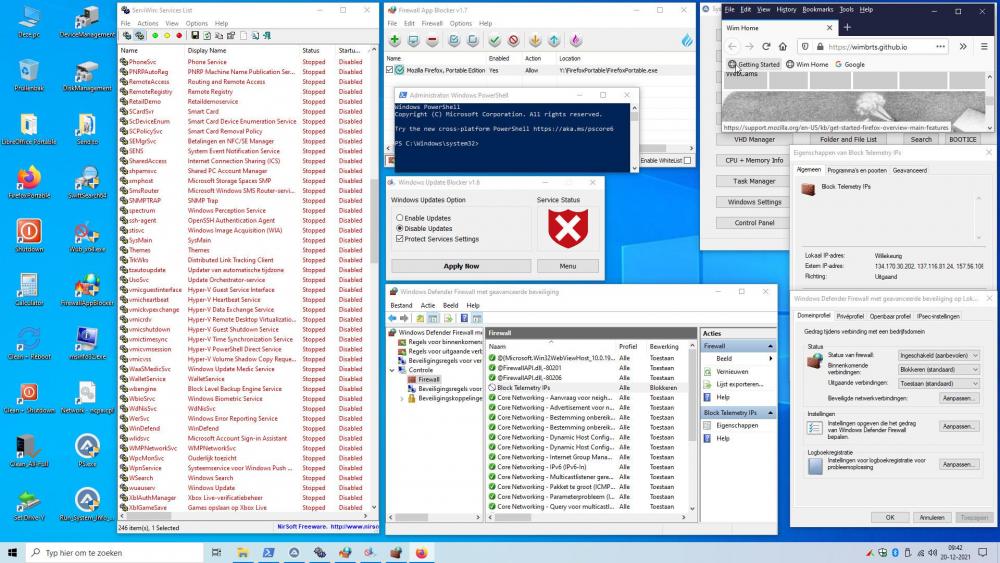This screenshot has height=563, width=1000.
Task: Check the Enable WhiteList checkbox
Action: coord(687,160)
